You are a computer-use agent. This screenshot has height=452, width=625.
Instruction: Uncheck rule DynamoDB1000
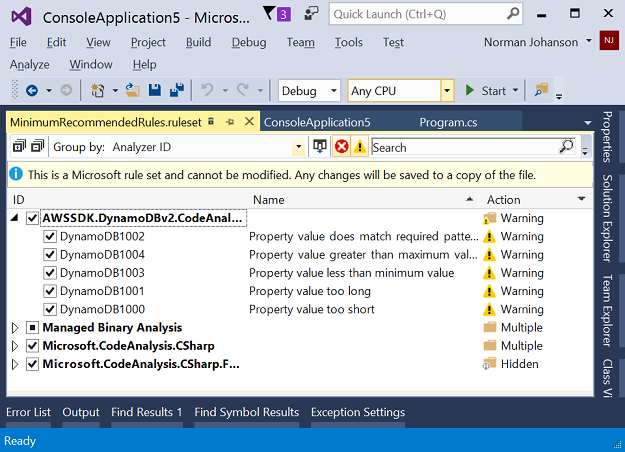coord(49,309)
